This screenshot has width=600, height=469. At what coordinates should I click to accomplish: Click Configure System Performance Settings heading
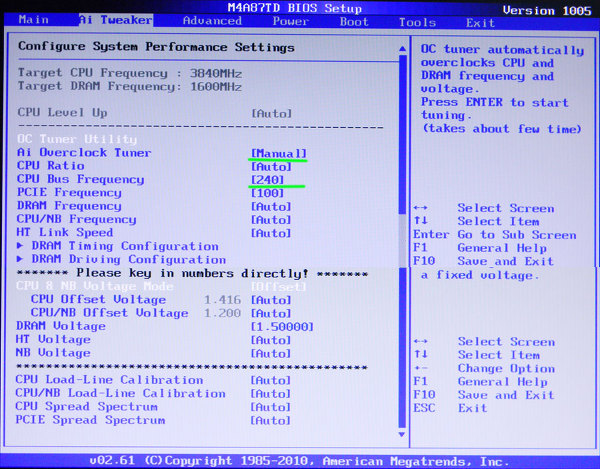(157, 47)
